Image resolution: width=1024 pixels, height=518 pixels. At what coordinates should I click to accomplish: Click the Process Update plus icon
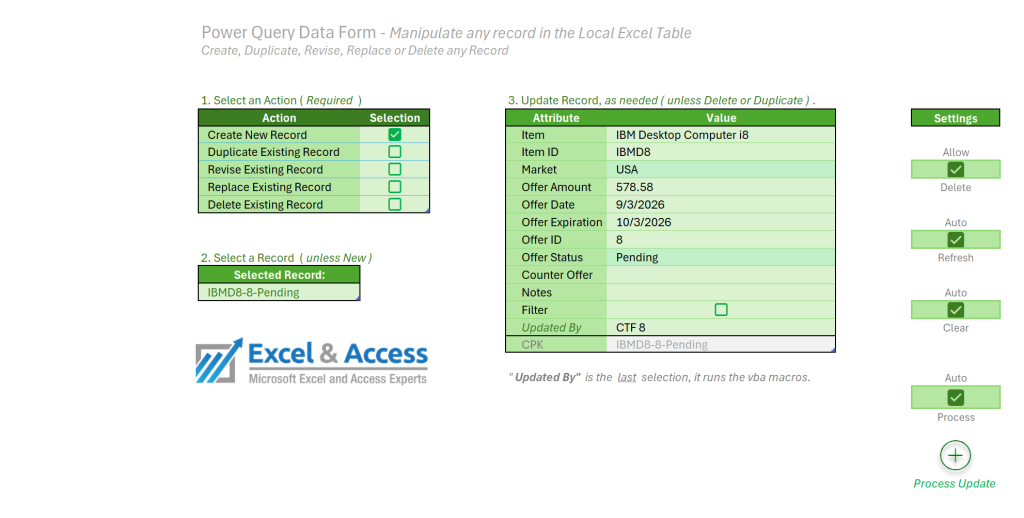955,455
